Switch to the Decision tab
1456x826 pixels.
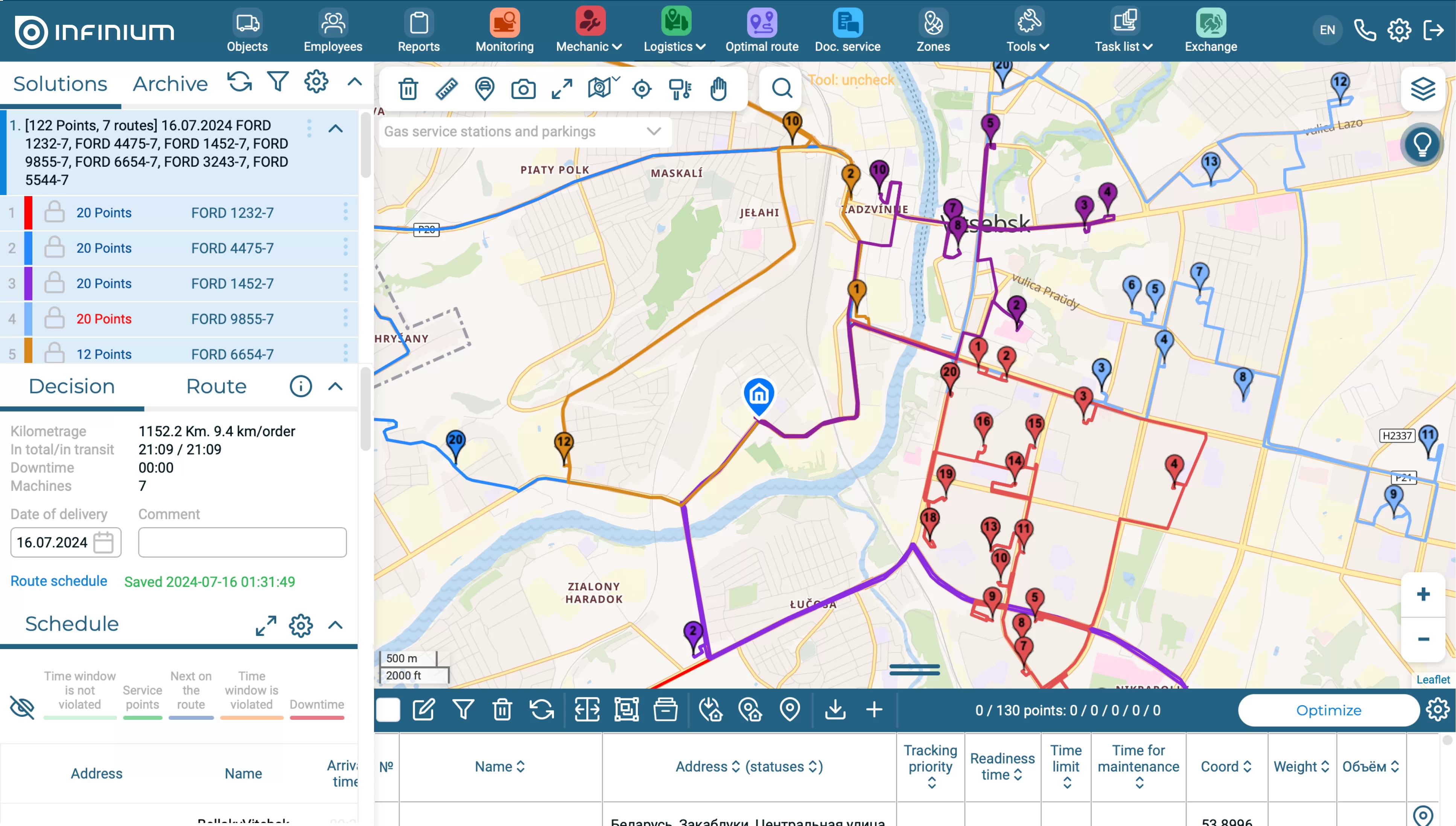point(72,386)
